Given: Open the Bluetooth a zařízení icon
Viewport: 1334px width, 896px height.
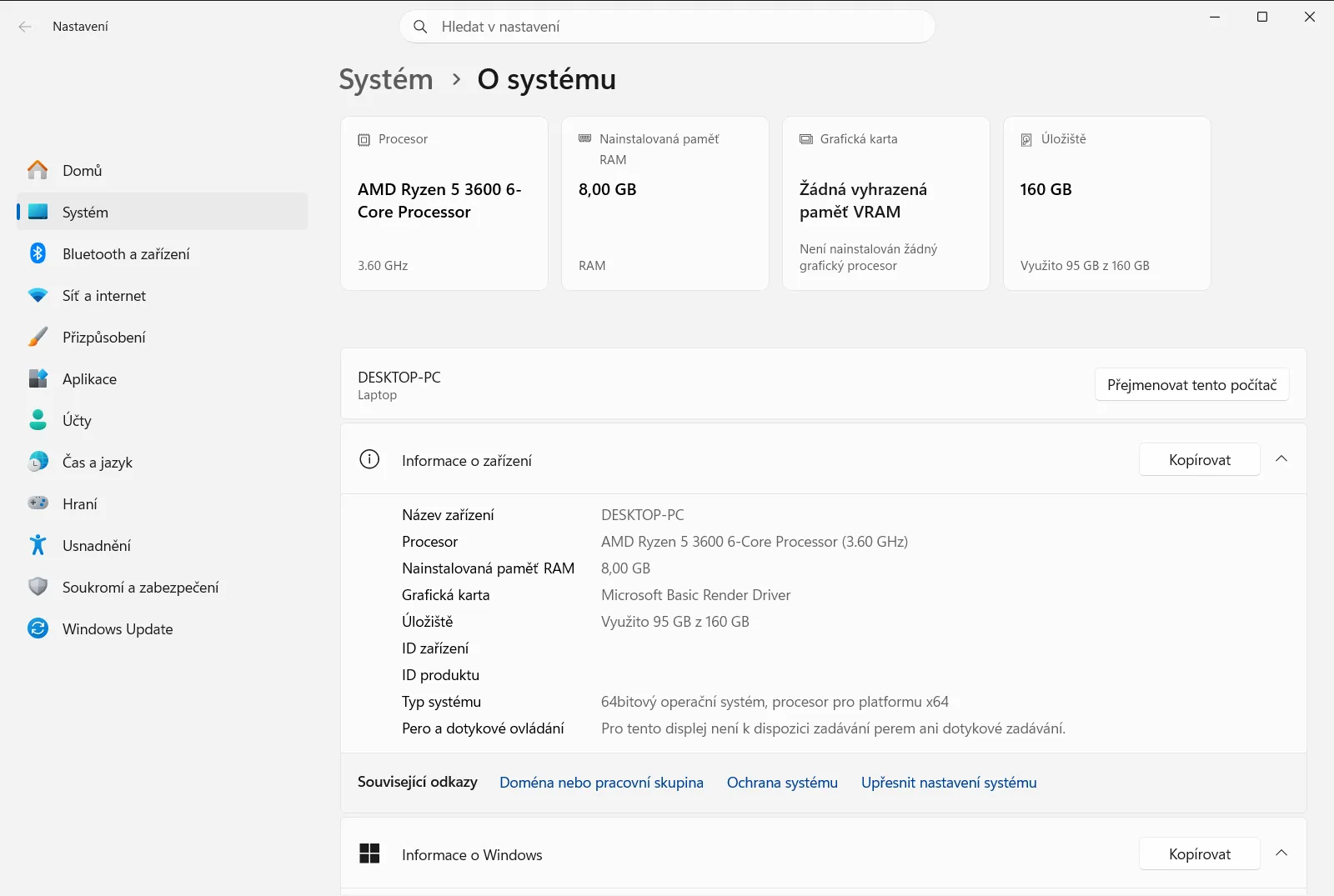Looking at the screenshot, I should [x=38, y=253].
